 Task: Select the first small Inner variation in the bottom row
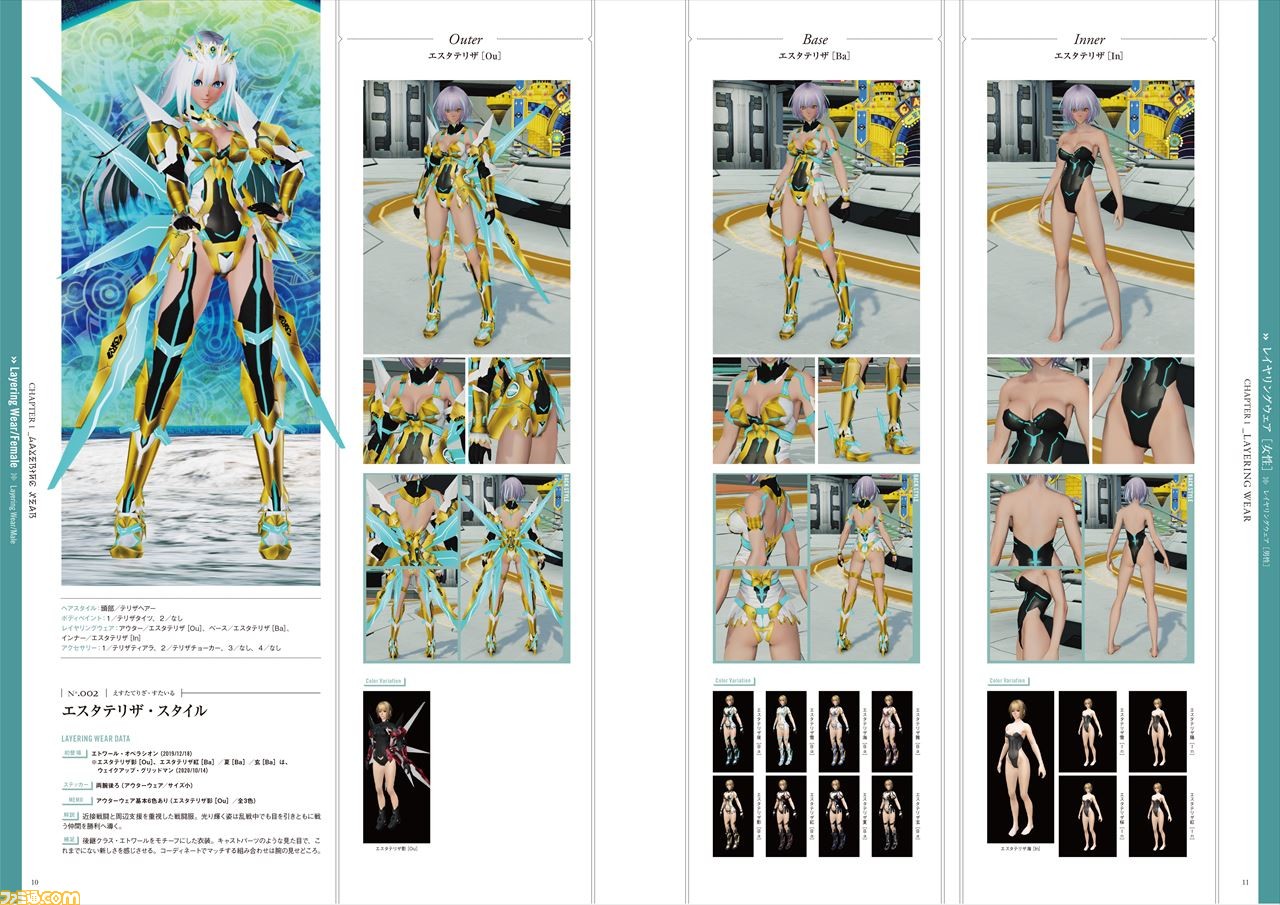[1087, 816]
